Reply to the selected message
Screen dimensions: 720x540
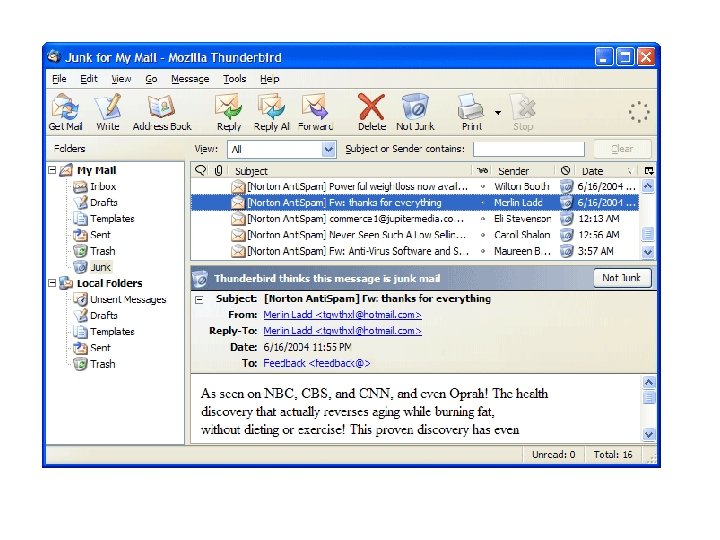click(x=229, y=112)
